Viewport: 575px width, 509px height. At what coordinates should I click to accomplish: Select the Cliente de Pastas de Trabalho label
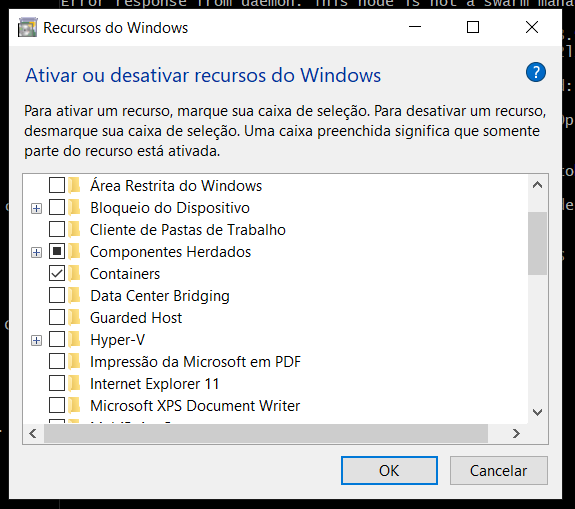[x=188, y=230]
